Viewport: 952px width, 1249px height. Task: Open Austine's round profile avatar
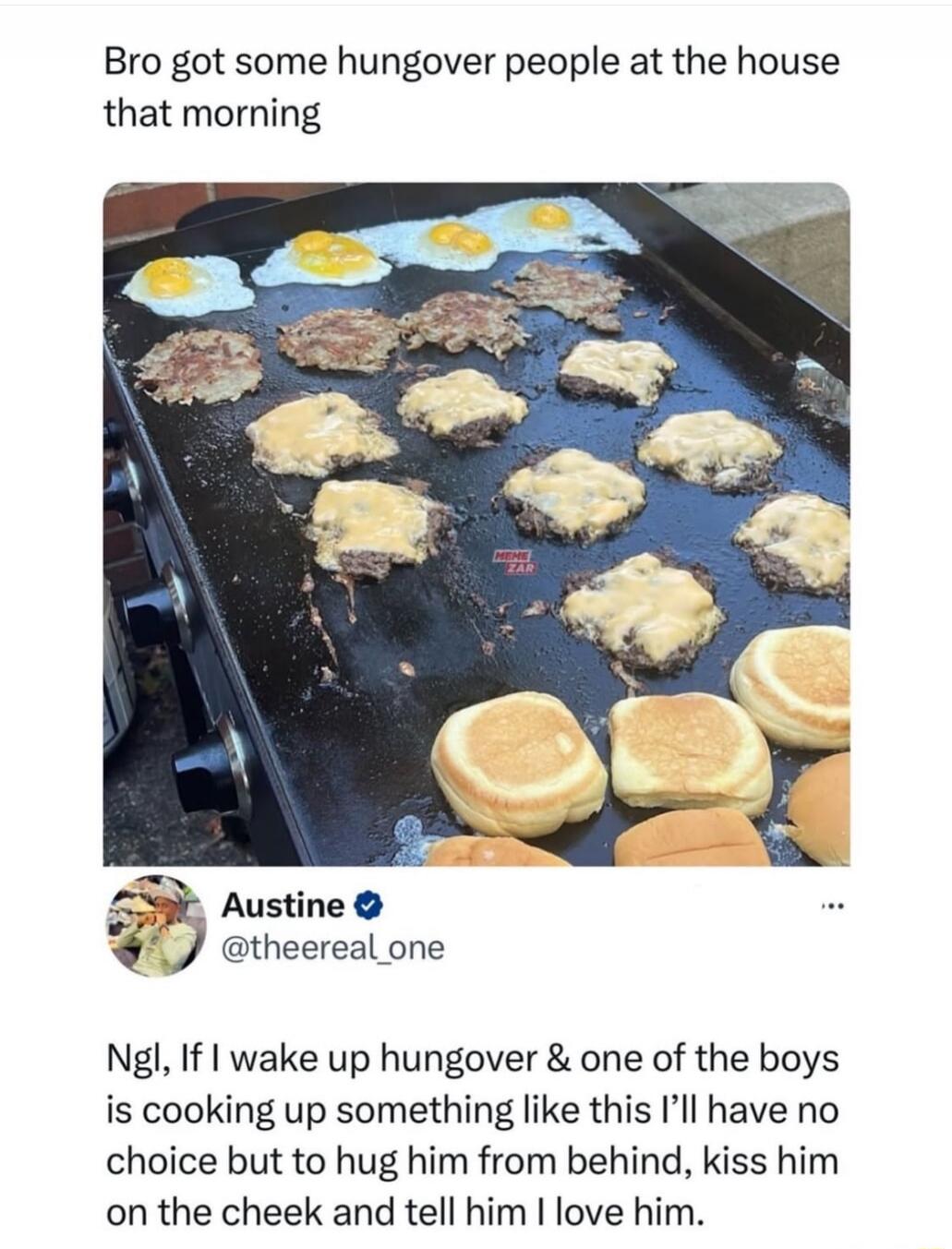pos(155,926)
